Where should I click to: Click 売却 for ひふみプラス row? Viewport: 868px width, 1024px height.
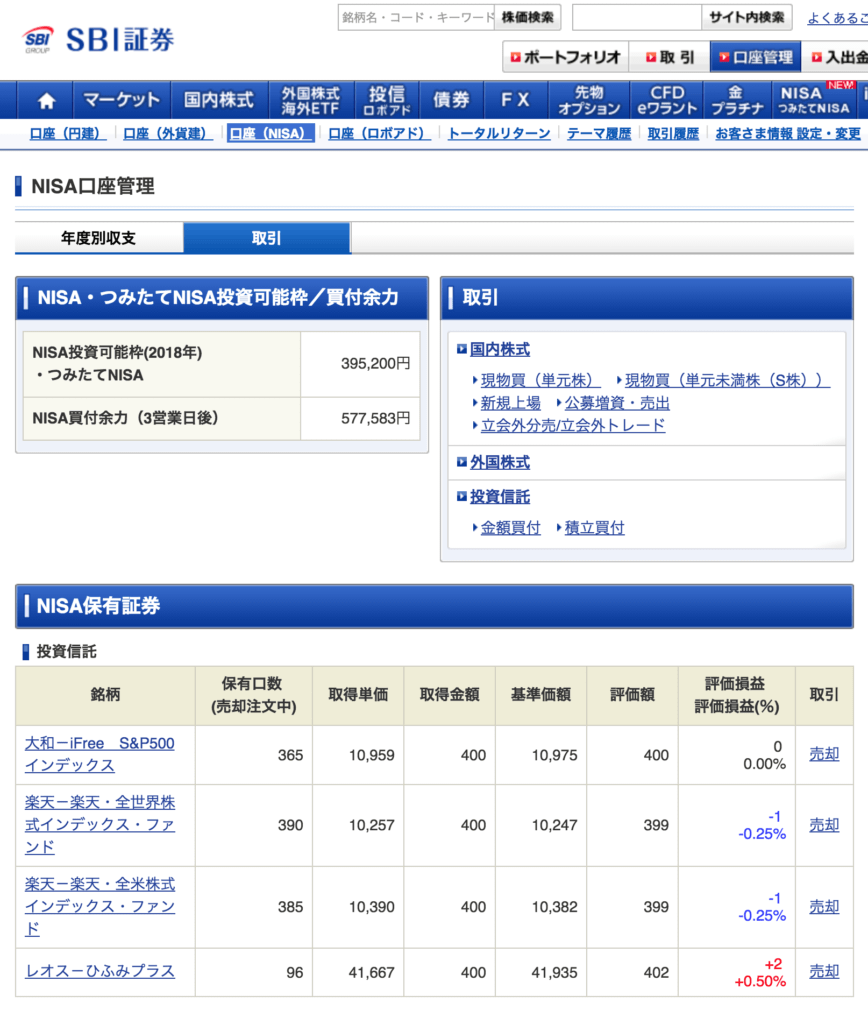824,971
